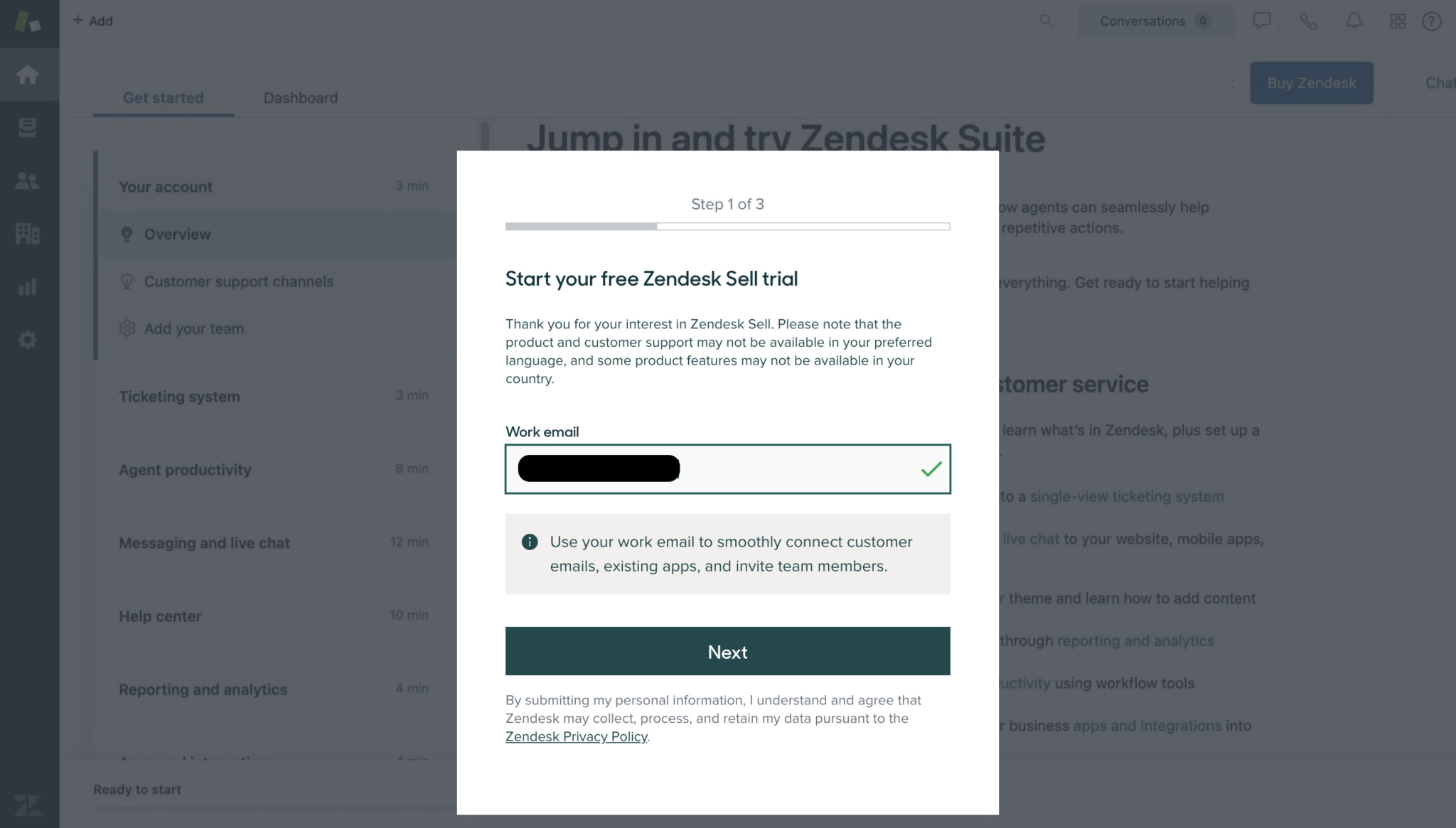
Task: Expand the Ticketing system section
Action: [x=179, y=396]
